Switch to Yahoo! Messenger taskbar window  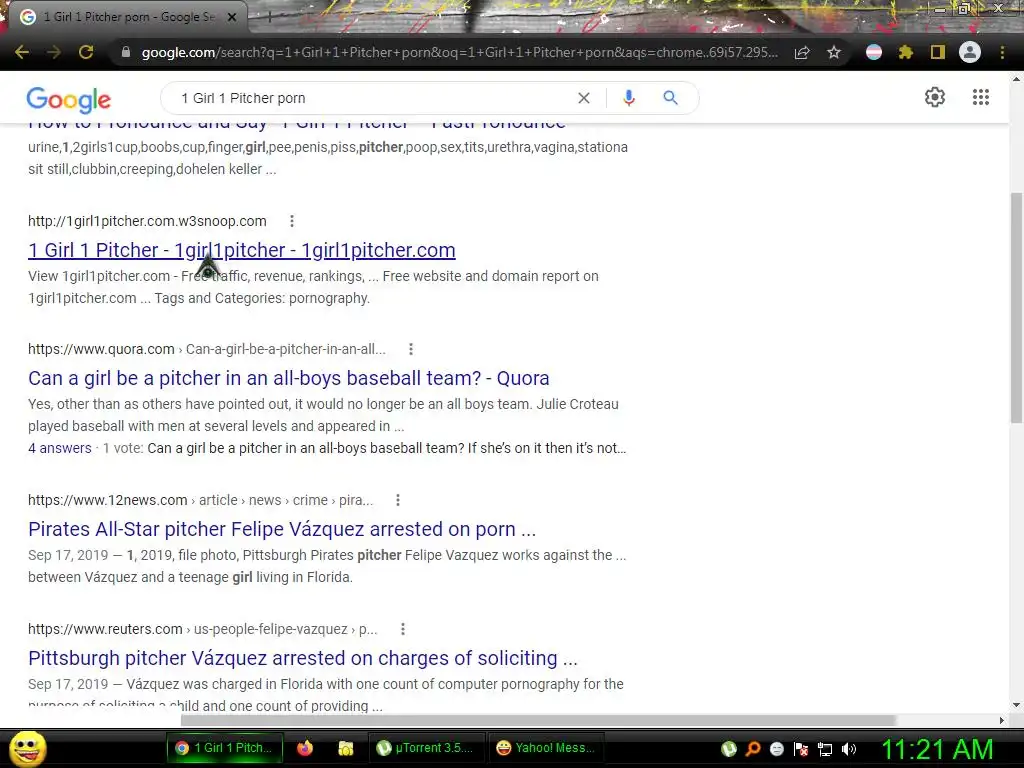coord(547,748)
